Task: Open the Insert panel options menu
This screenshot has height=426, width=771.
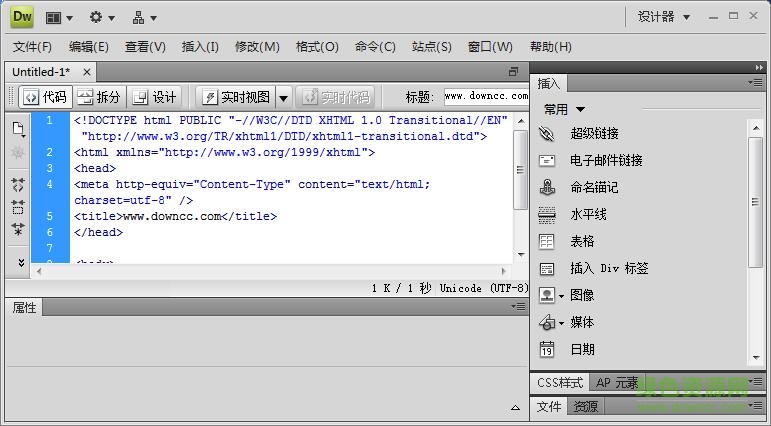Action: coord(755,82)
